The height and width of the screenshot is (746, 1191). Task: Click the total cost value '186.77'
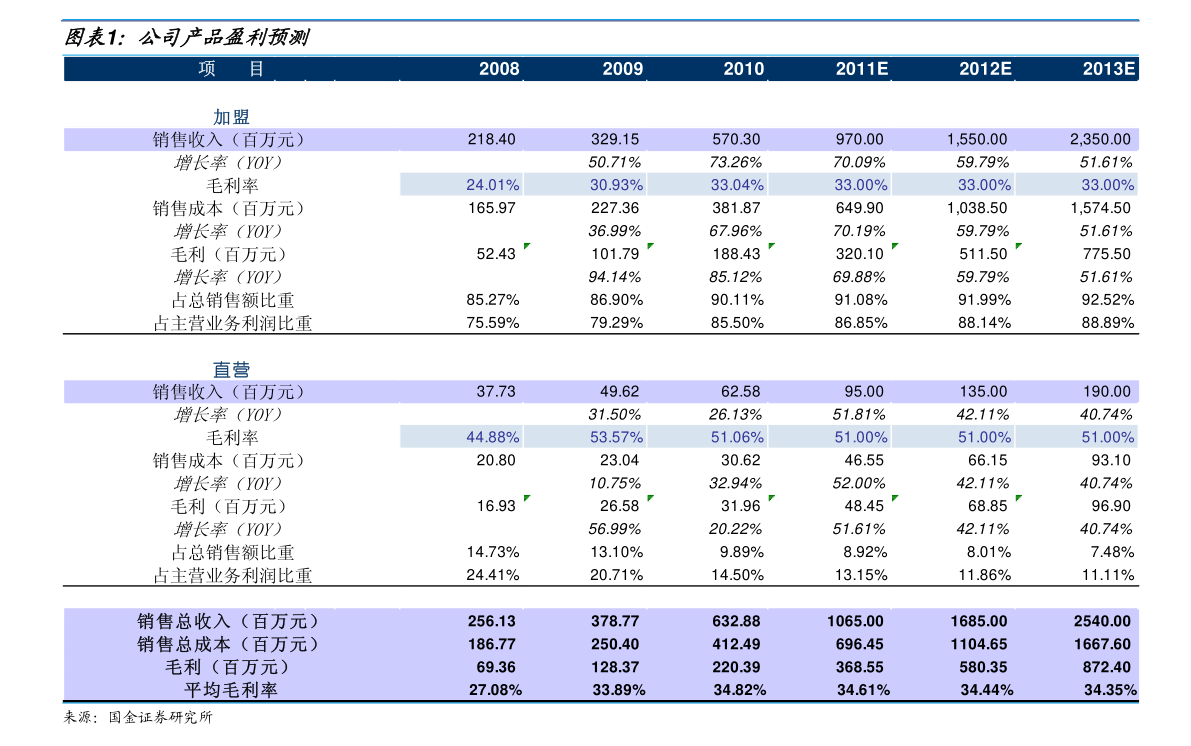491,644
